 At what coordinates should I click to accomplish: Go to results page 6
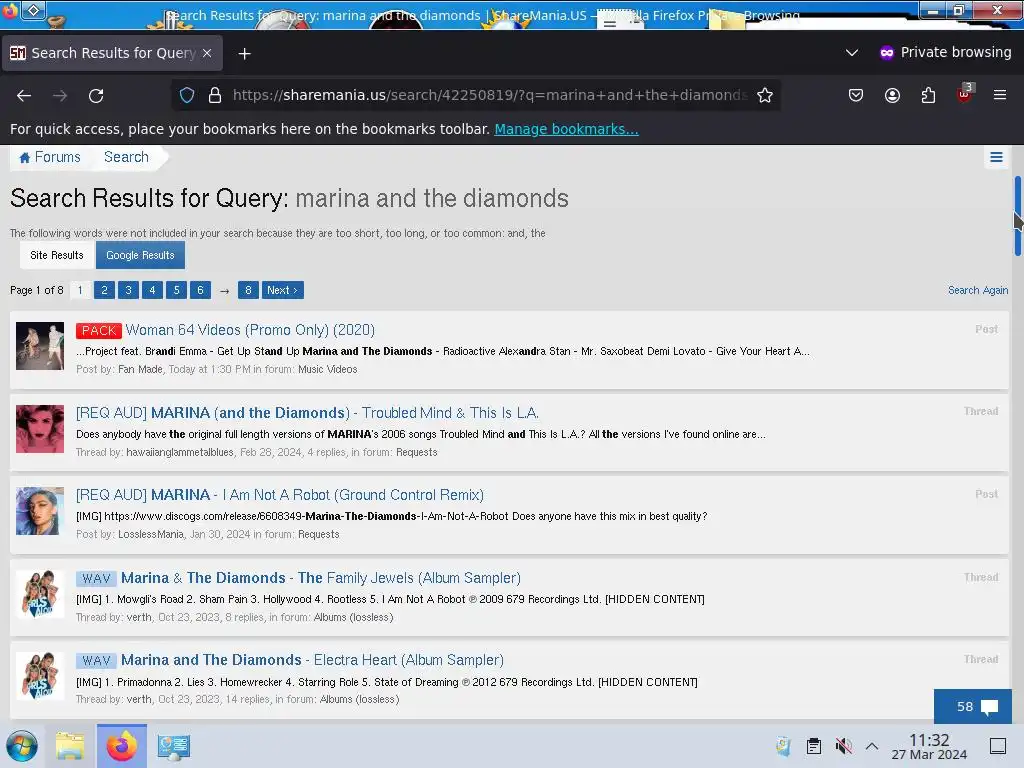click(x=200, y=290)
